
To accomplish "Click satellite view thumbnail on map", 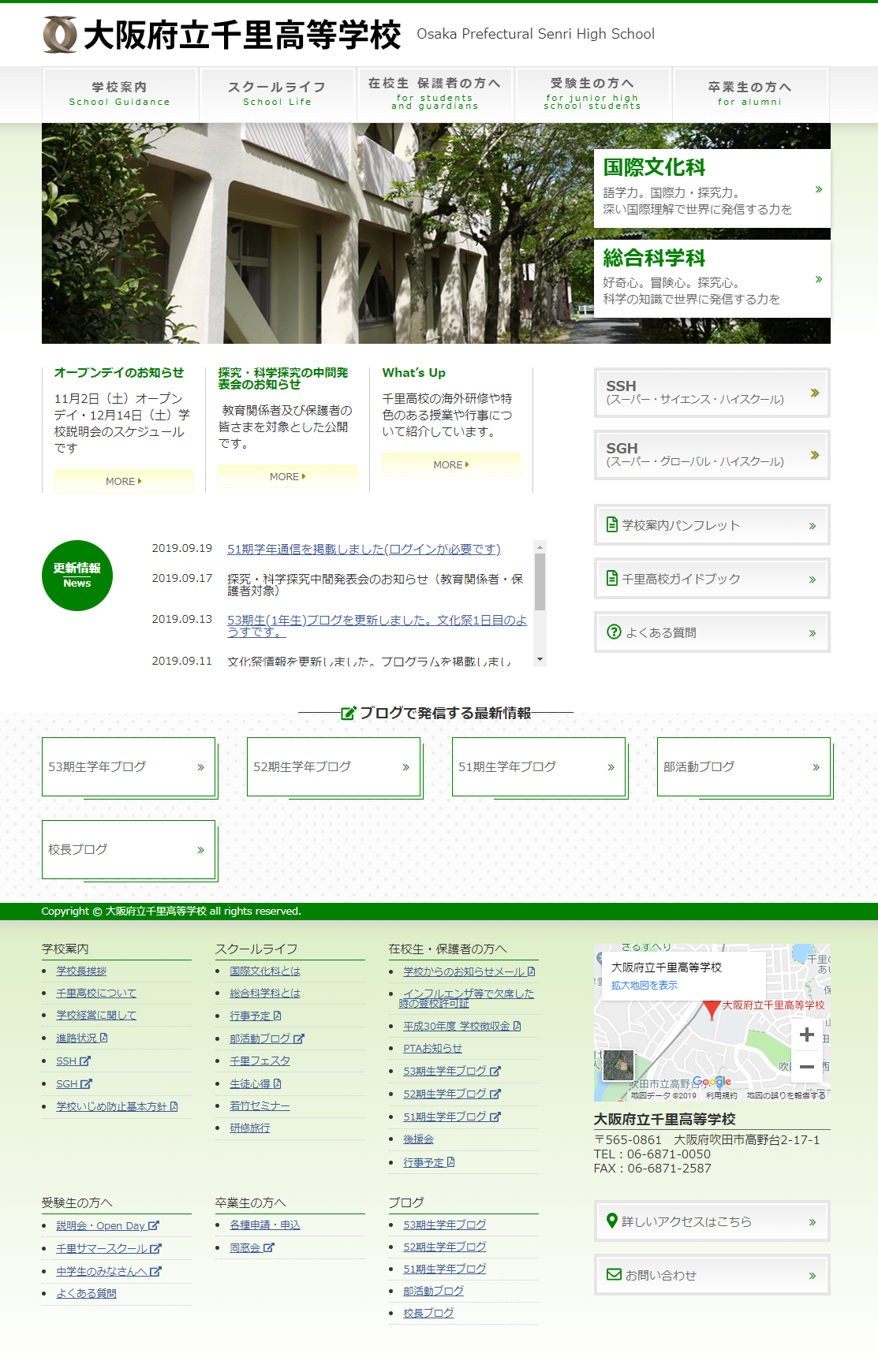I will 618,1065.
